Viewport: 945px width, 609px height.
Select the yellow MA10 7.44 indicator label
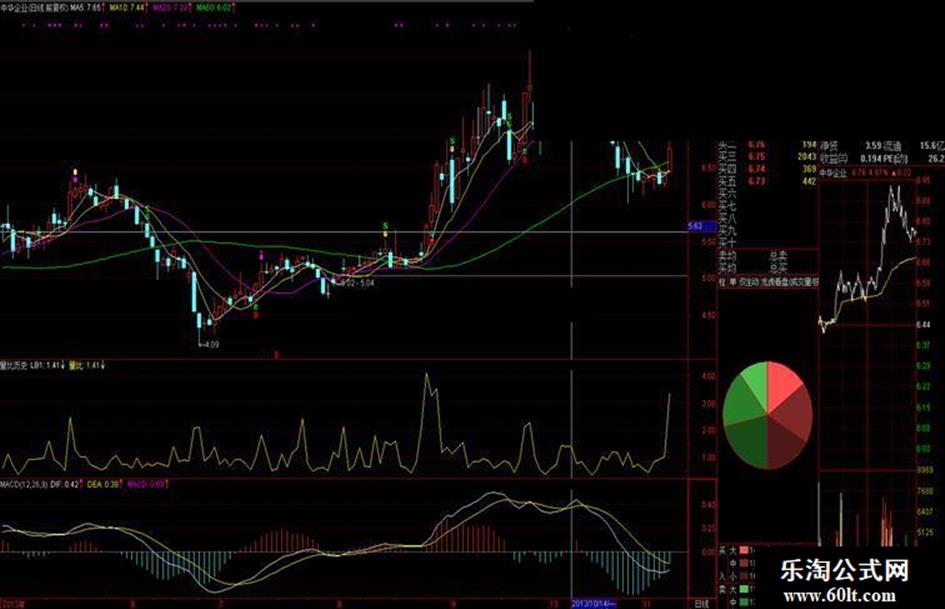tap(127, 8)
